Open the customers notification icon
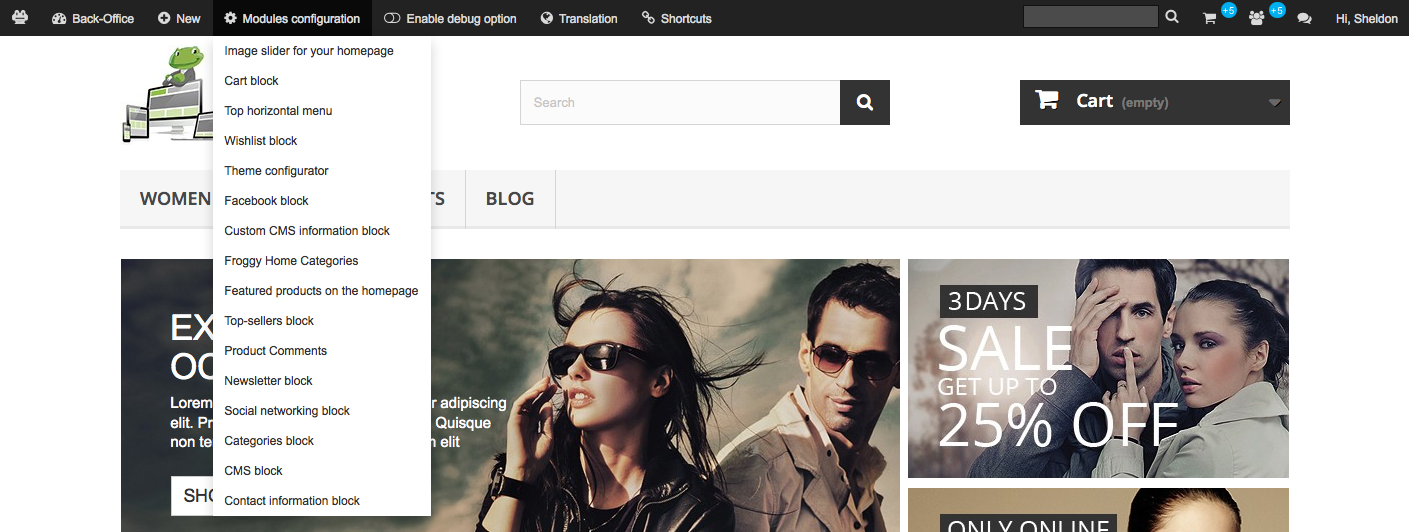This screenshot has height=532, width=1409. tap(1257, 18)
